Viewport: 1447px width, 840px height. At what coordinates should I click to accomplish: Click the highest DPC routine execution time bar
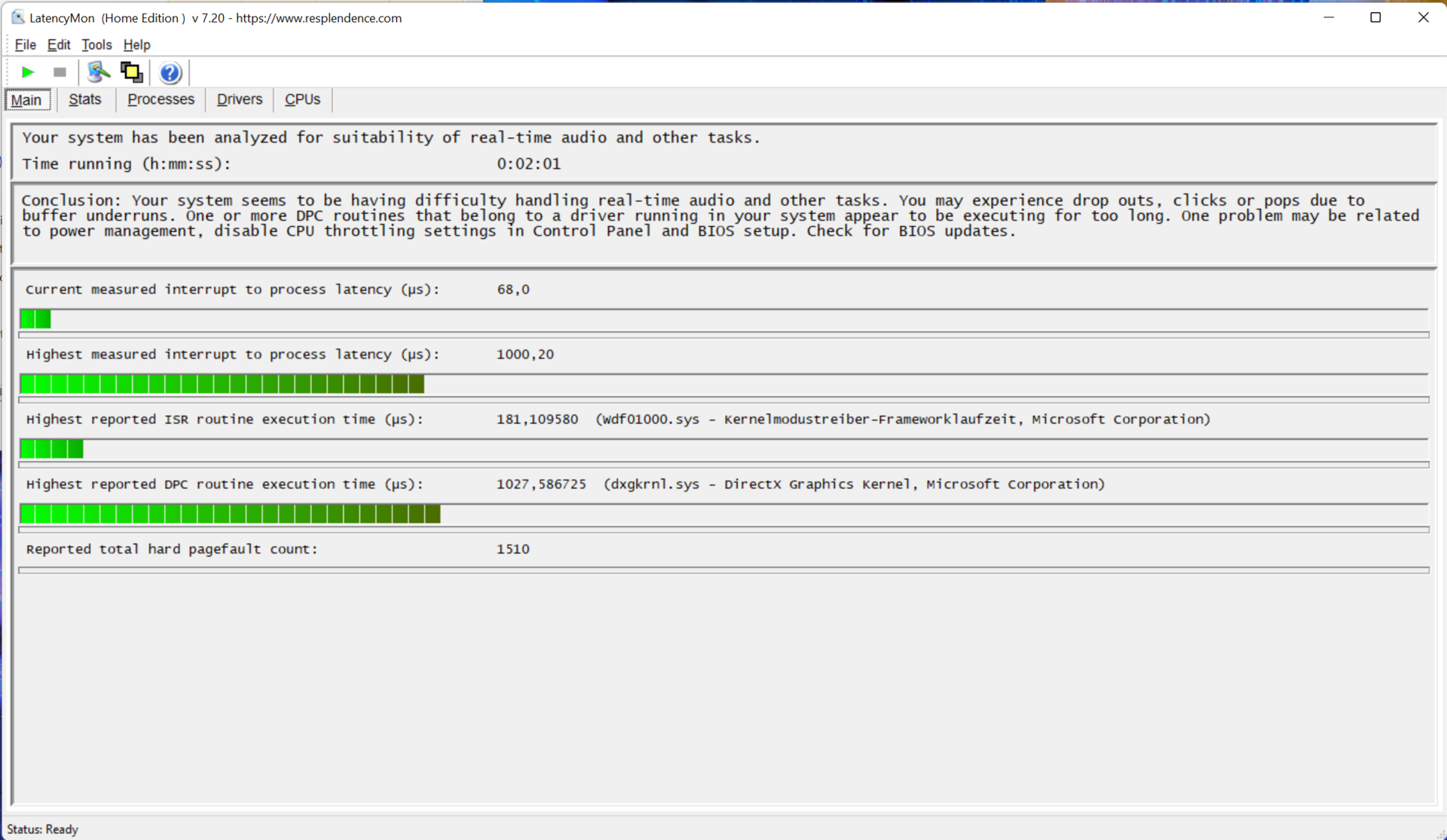coord(230,515)
